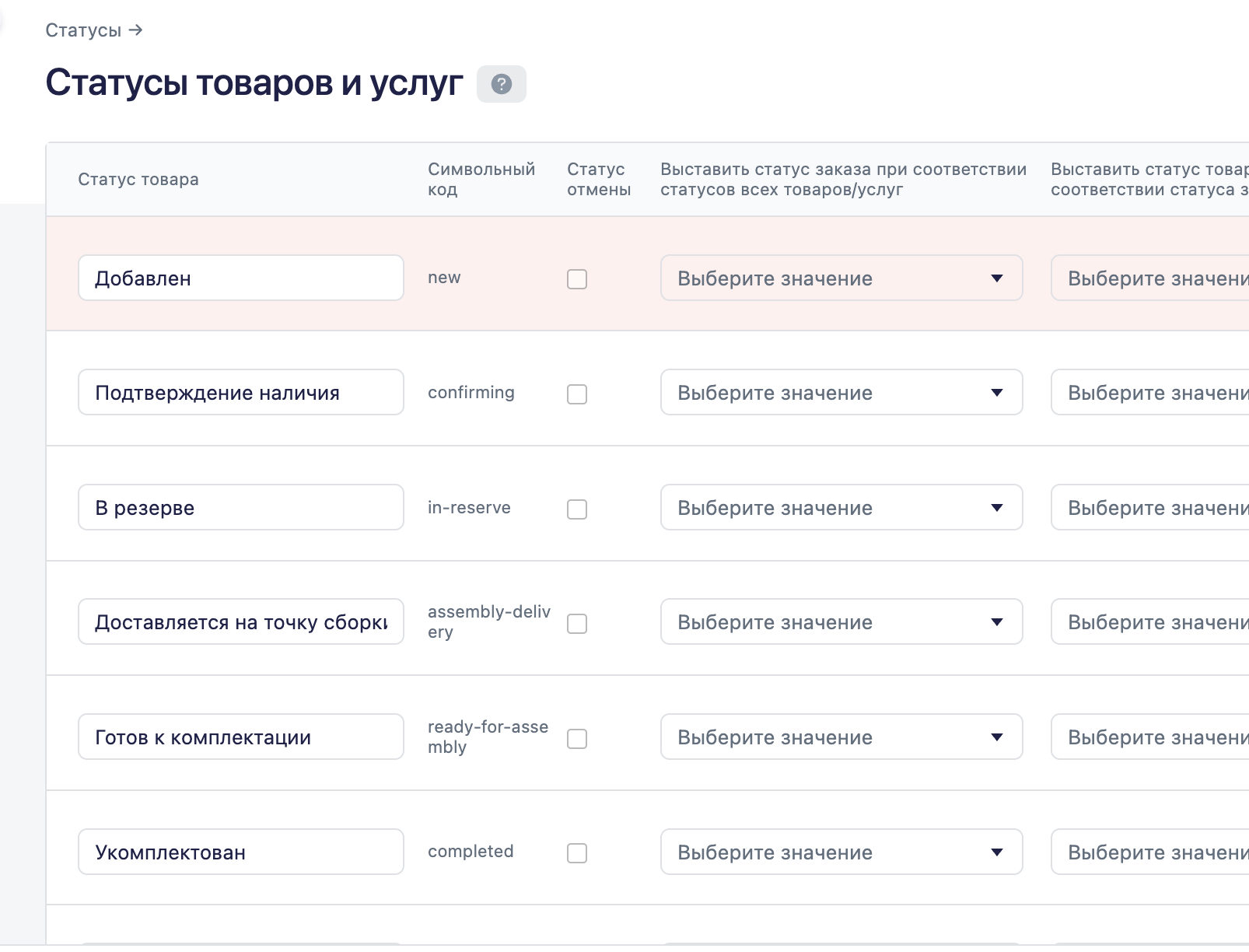Open order status dropdown in completed row
The width and height of the screenshot is (1249, 952).
[x=841, y=852]
